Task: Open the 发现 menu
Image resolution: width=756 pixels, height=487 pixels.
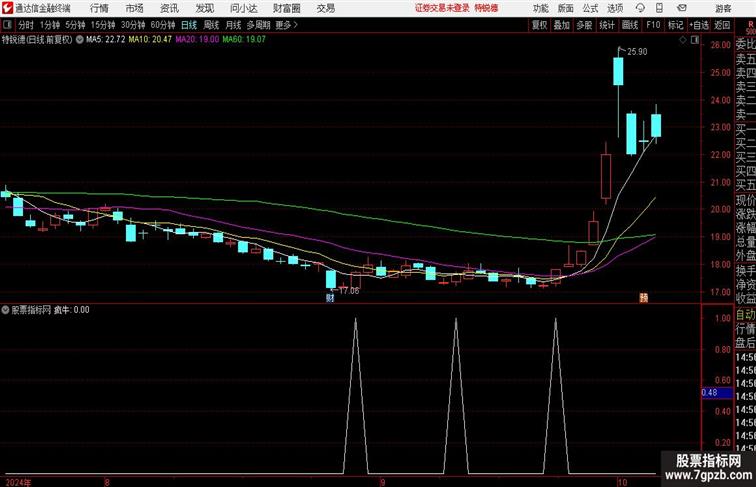Action: point(204,8)
